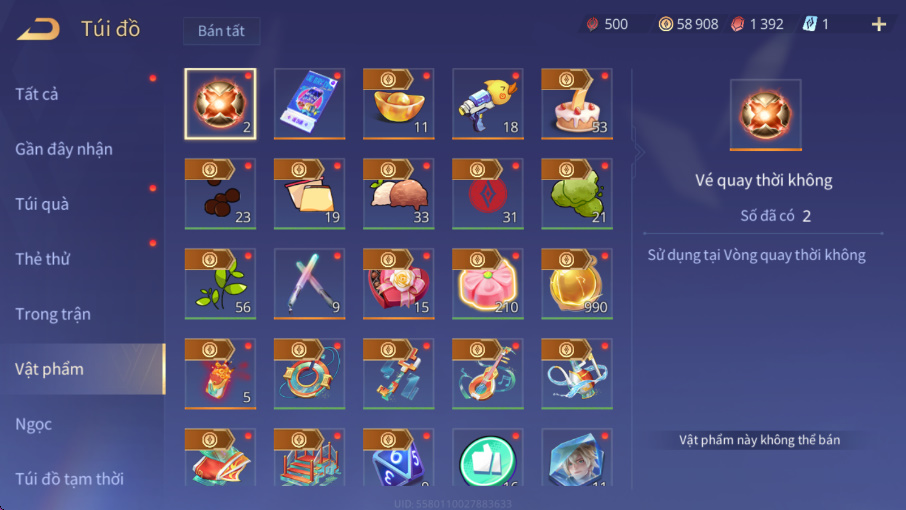The height and width of the screenshot is (510, 906).
Task: Select the gold ingot item with 11
Action: click(399, 104)
